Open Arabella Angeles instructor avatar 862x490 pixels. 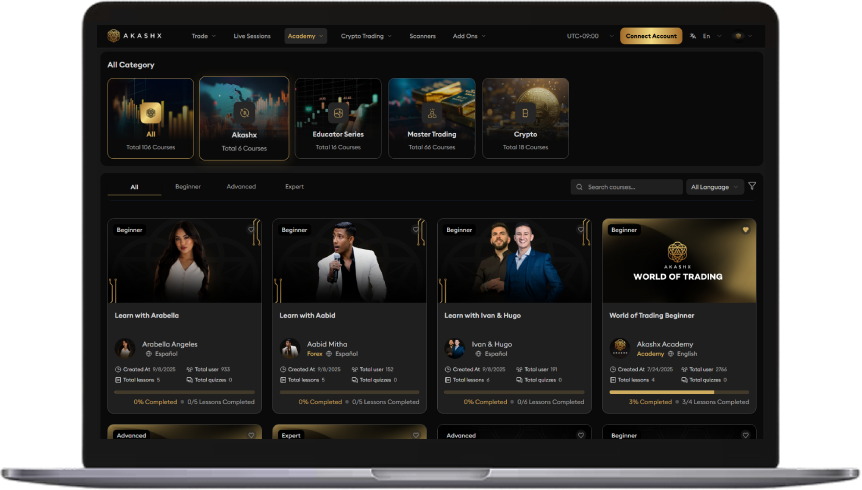[x=125, y=348]
